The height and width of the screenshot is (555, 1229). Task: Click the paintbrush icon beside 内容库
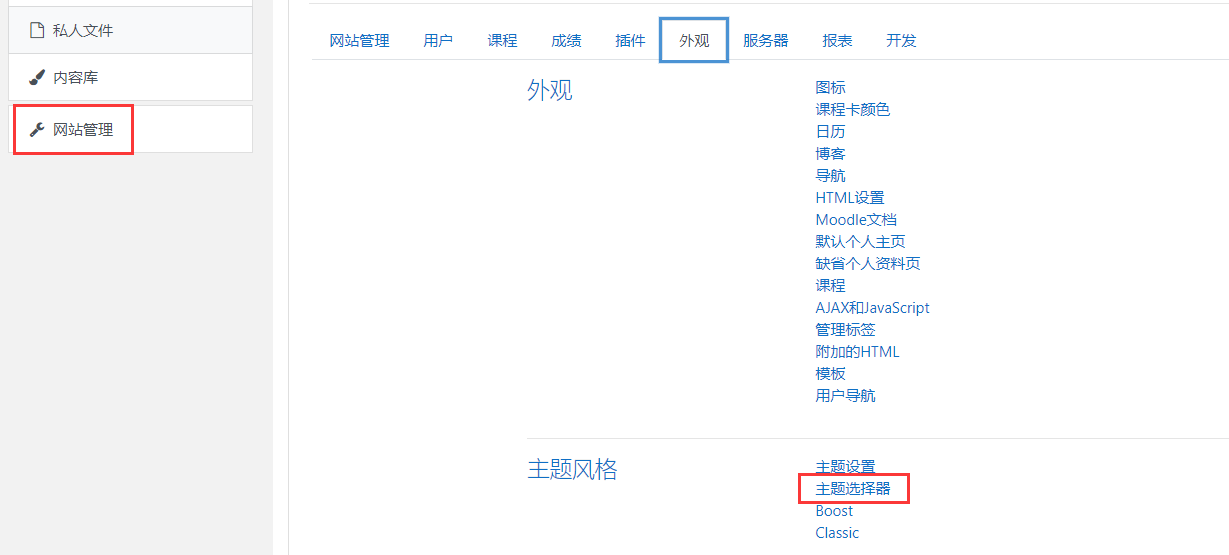click(37, 77)
